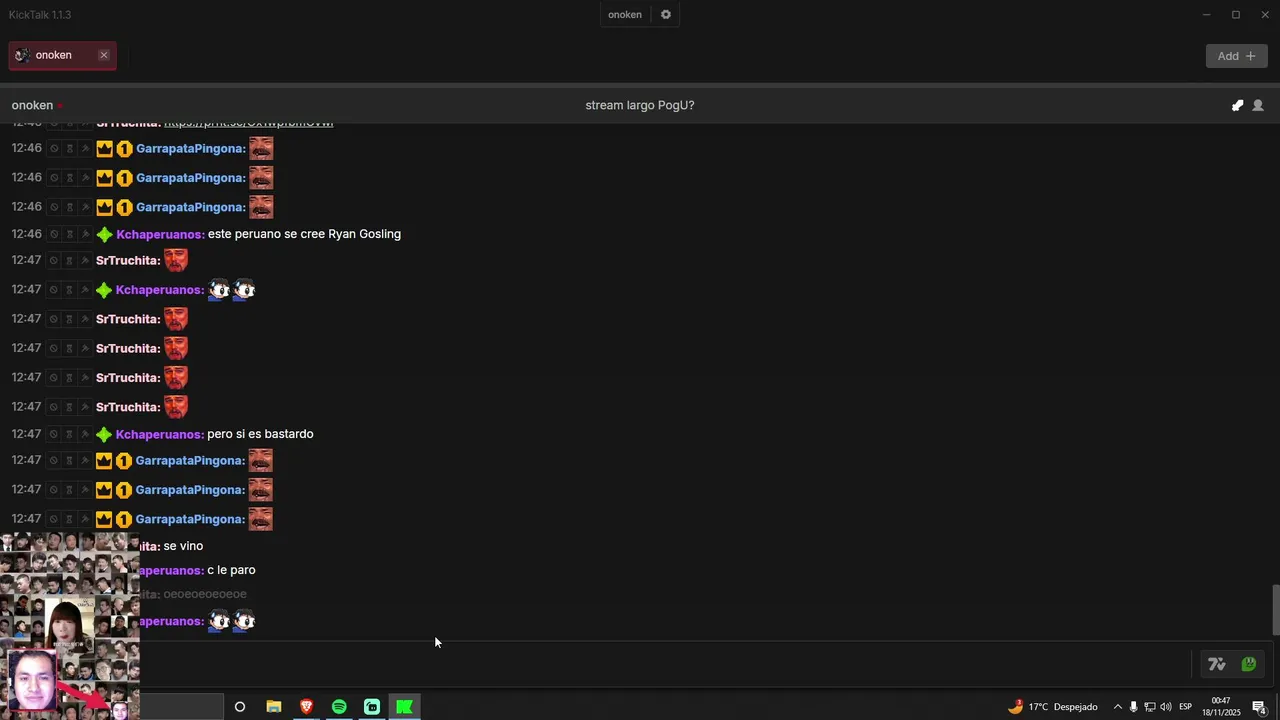Click message text 'este peruano se cree Ryan Gosling'
1280x720 pixels.
pos(304,234)
